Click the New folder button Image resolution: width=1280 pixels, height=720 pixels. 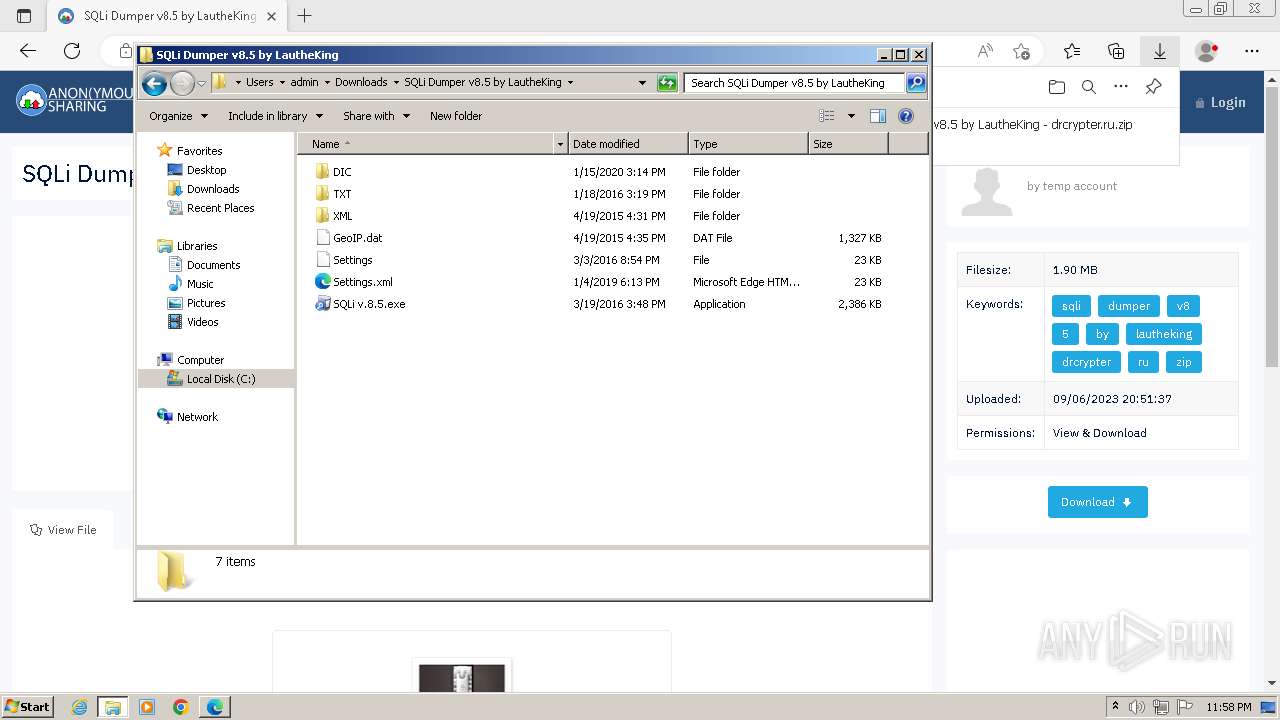click(x=456, y=116)
